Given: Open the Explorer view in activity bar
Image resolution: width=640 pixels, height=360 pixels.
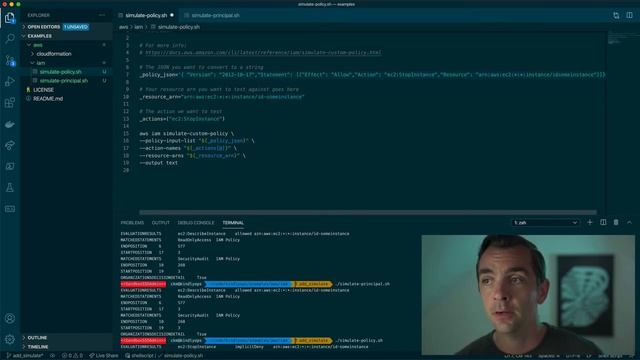Looking at the screenshot, I should tap(10, 18).
